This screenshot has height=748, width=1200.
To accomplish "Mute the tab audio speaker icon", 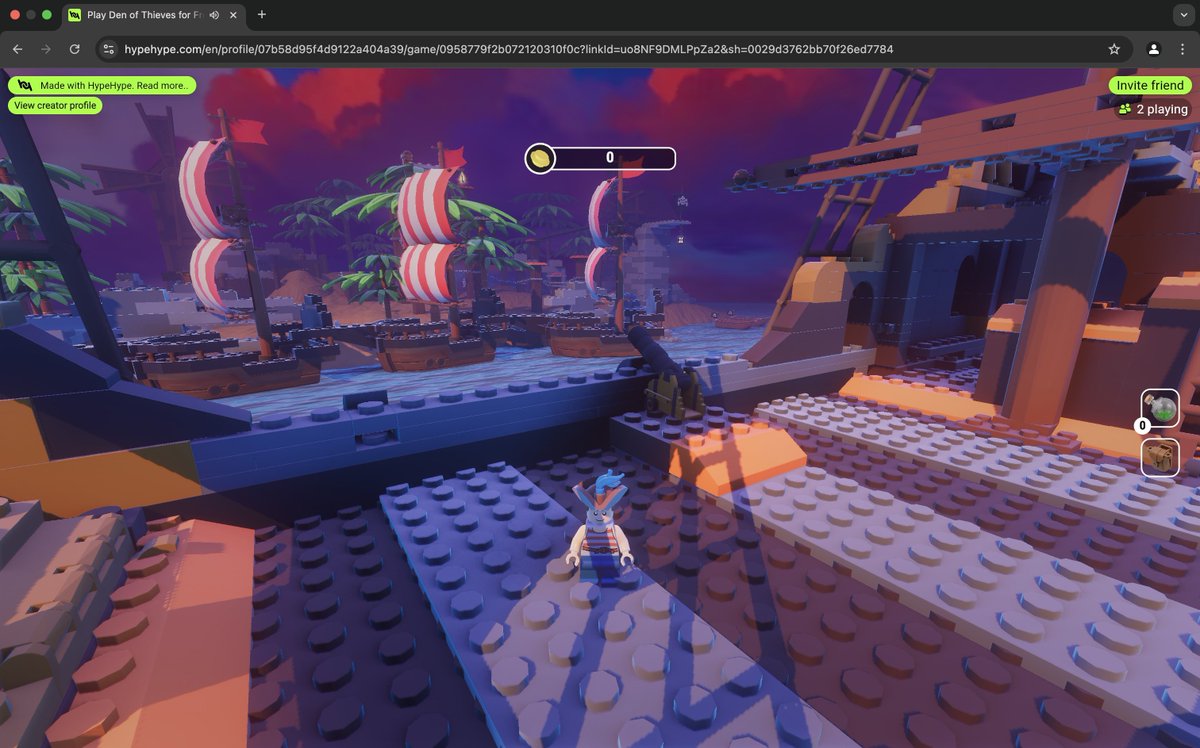I will coord(214,15).
